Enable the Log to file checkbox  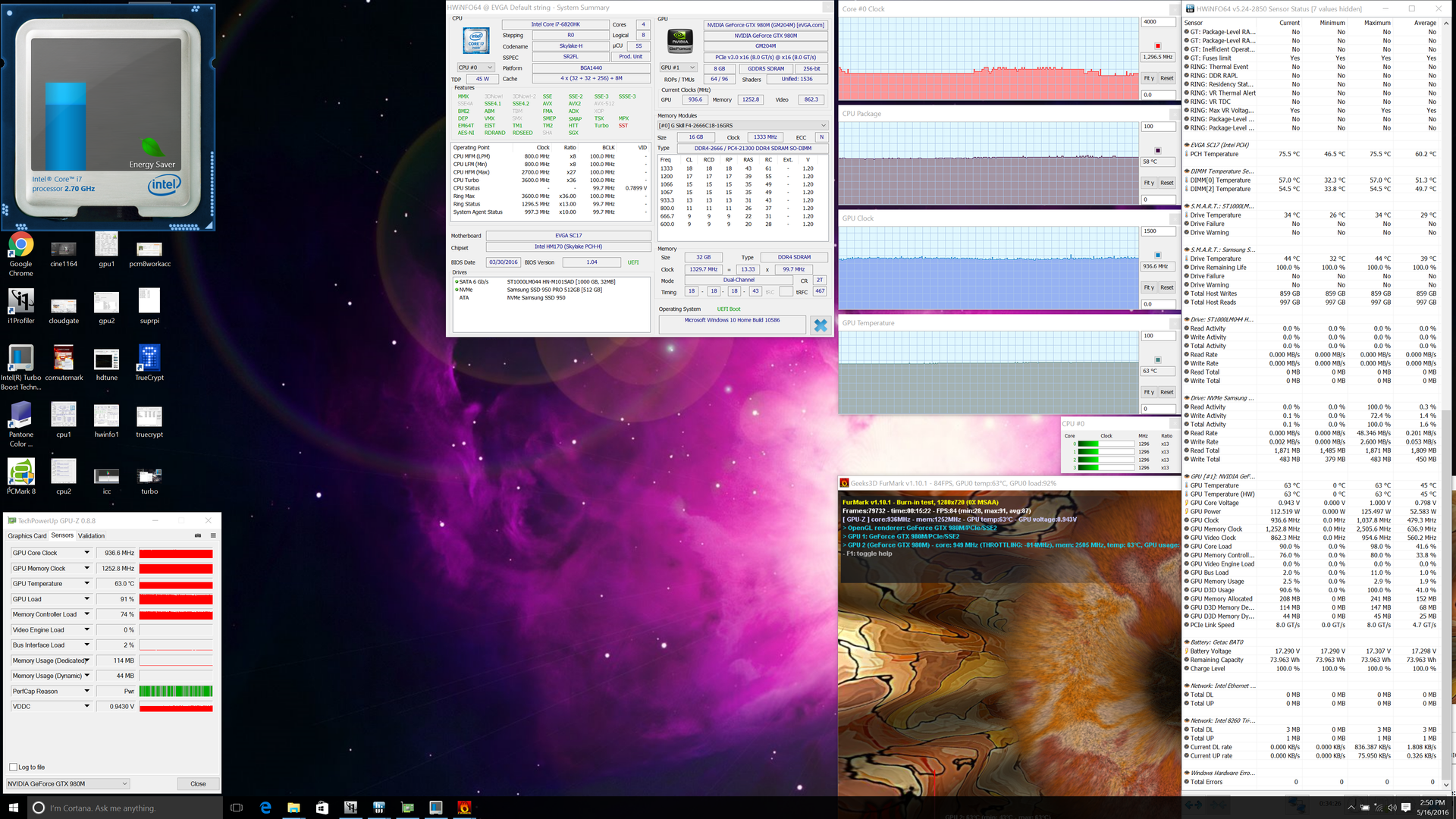[x=14, y=767]
